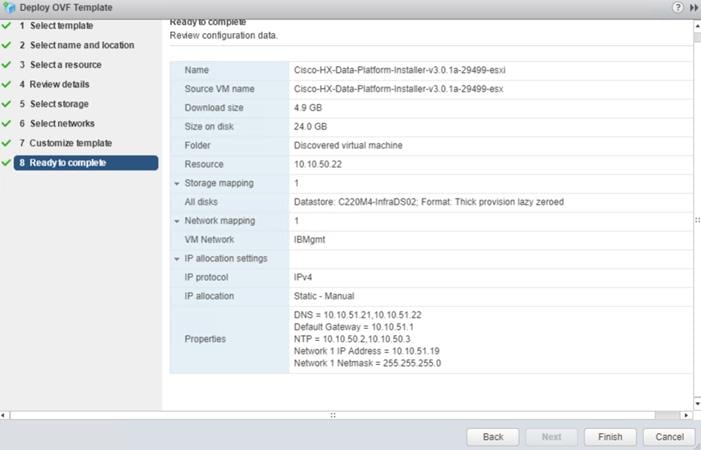
Task: Click the help question mark icon
Action: point(677,8)
